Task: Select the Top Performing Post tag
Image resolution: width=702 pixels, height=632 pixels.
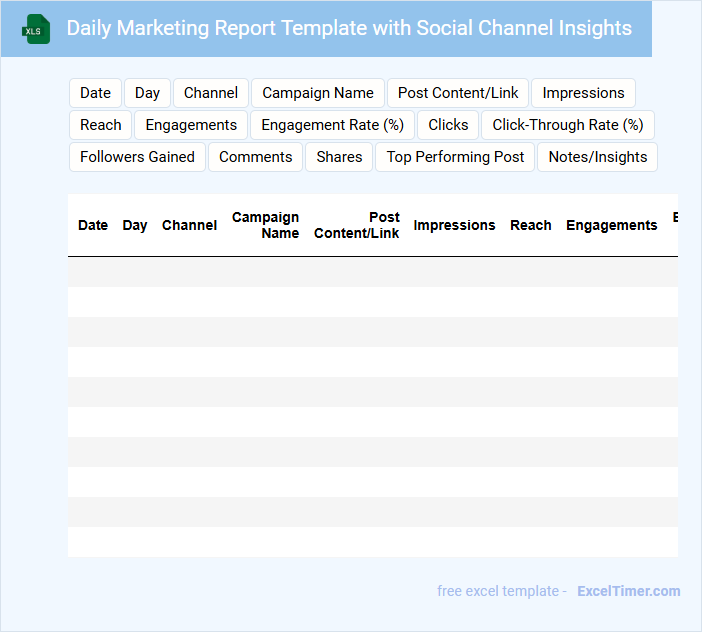Action: 455,157
